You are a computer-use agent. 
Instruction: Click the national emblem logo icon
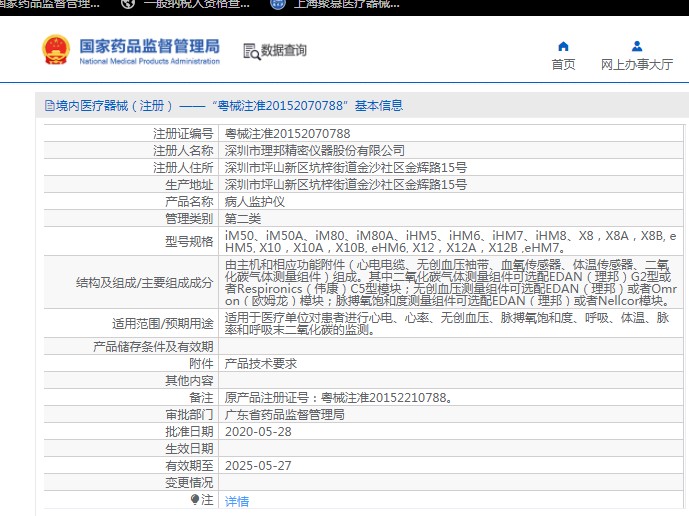(56, 50)
